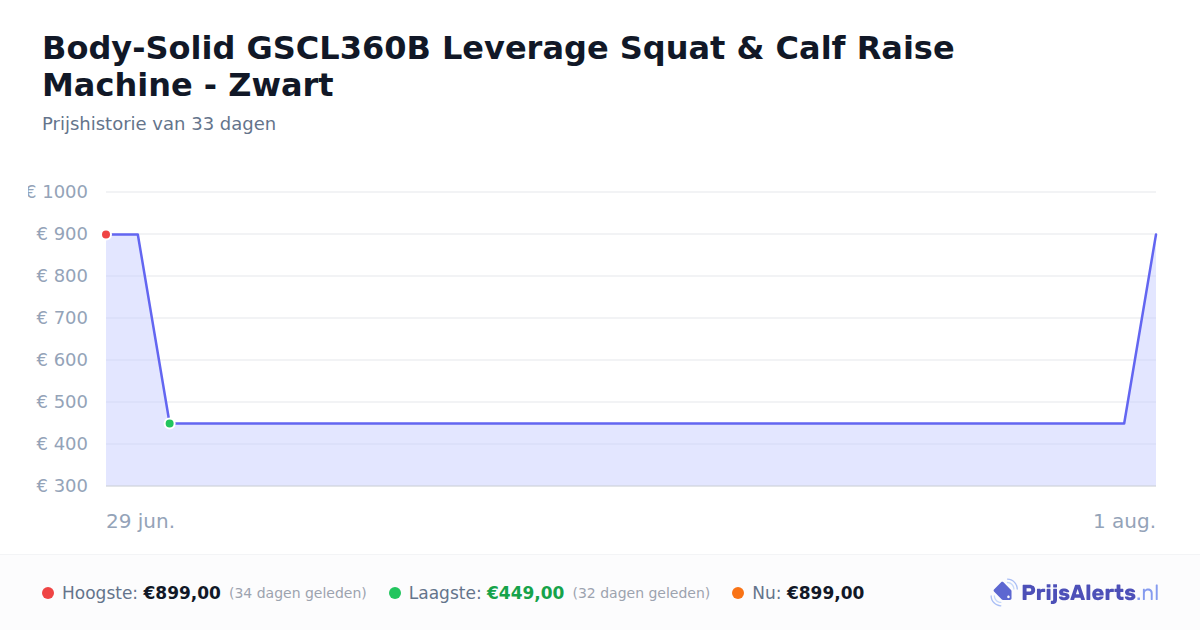1200x630 pixels.
Task: Click the 34 dagen geleden note
Action: (298, 593)
